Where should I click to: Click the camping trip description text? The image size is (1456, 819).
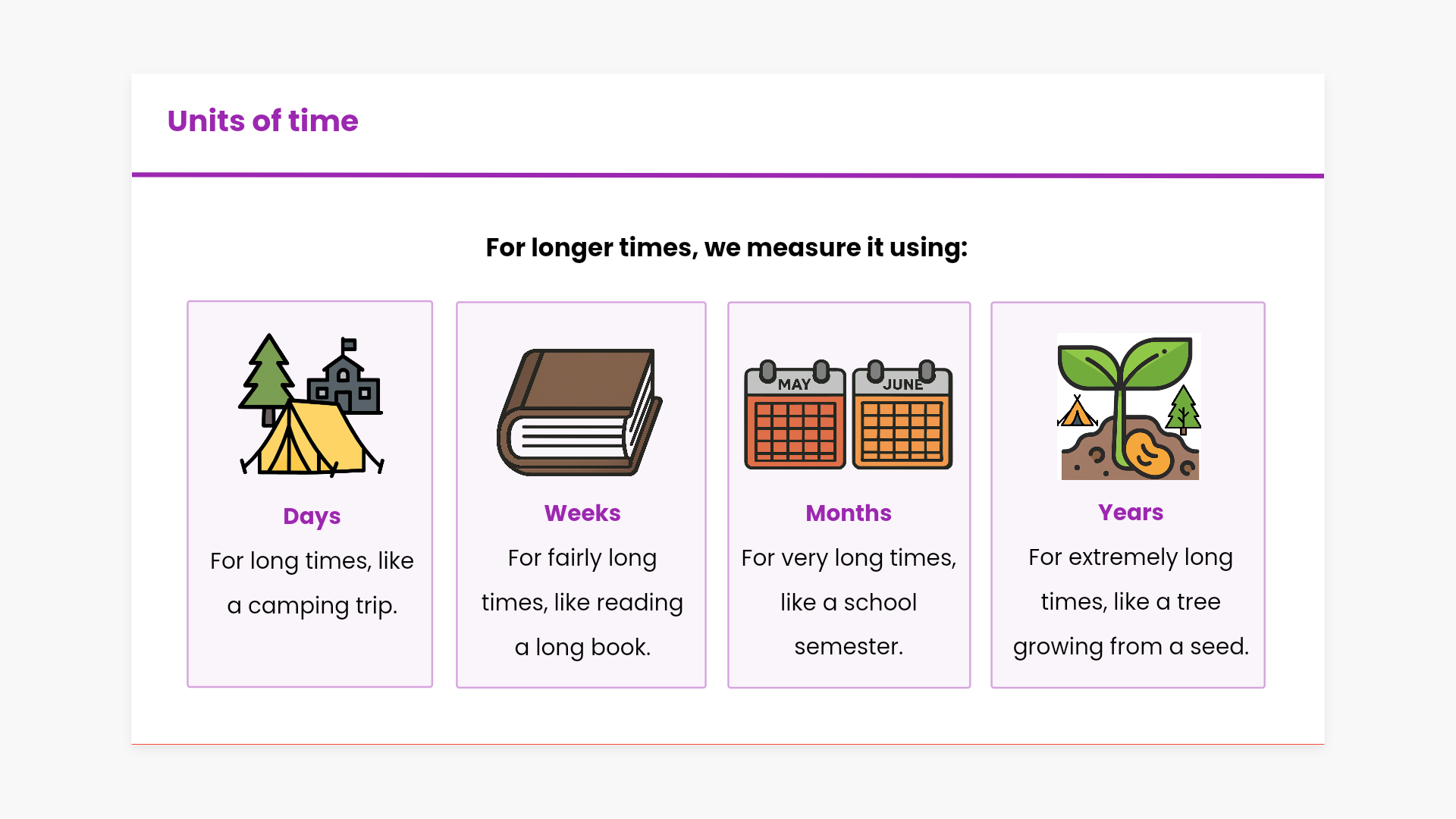pos(312,582)
